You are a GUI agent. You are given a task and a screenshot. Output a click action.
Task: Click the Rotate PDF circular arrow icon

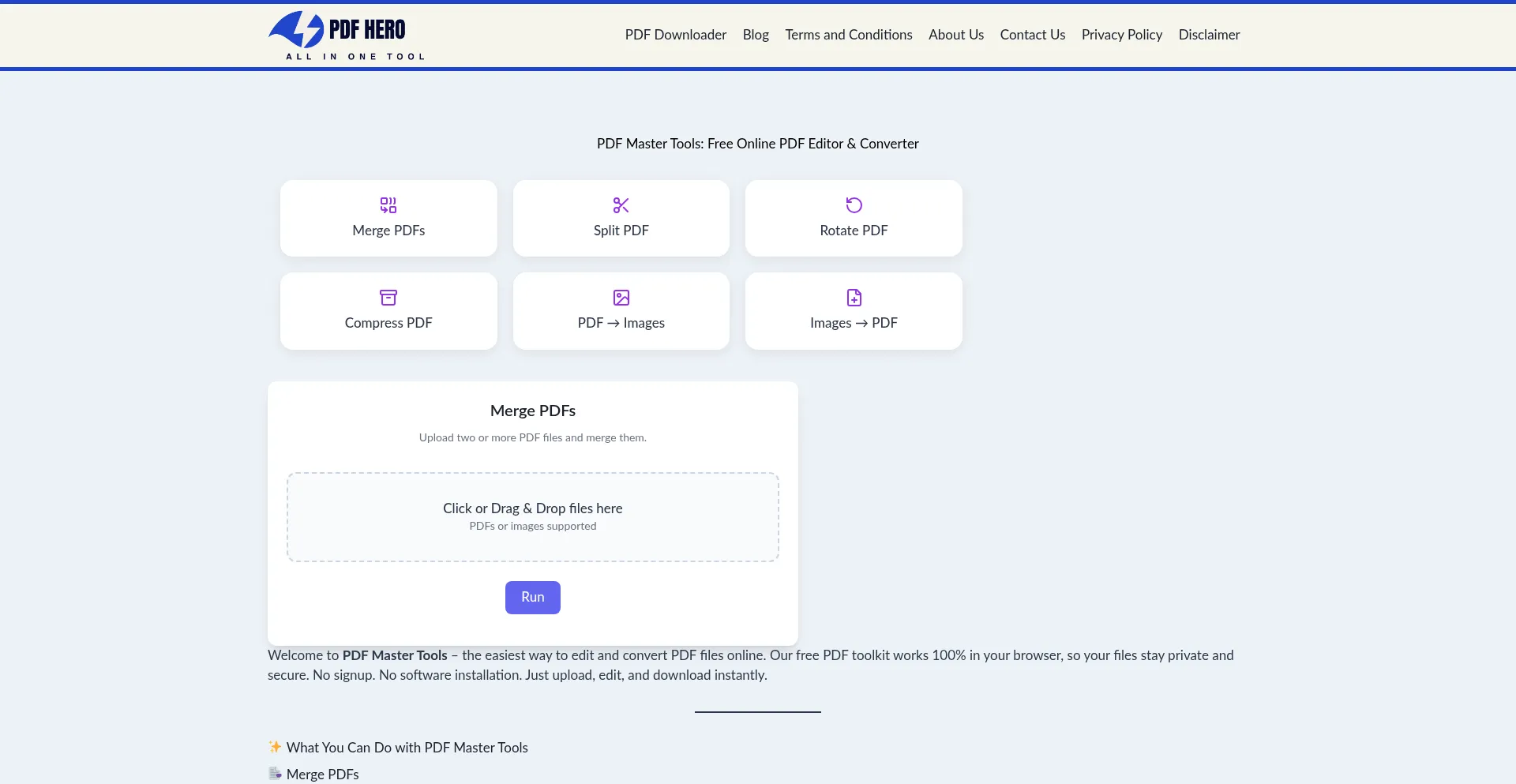[x=854, y=205]
